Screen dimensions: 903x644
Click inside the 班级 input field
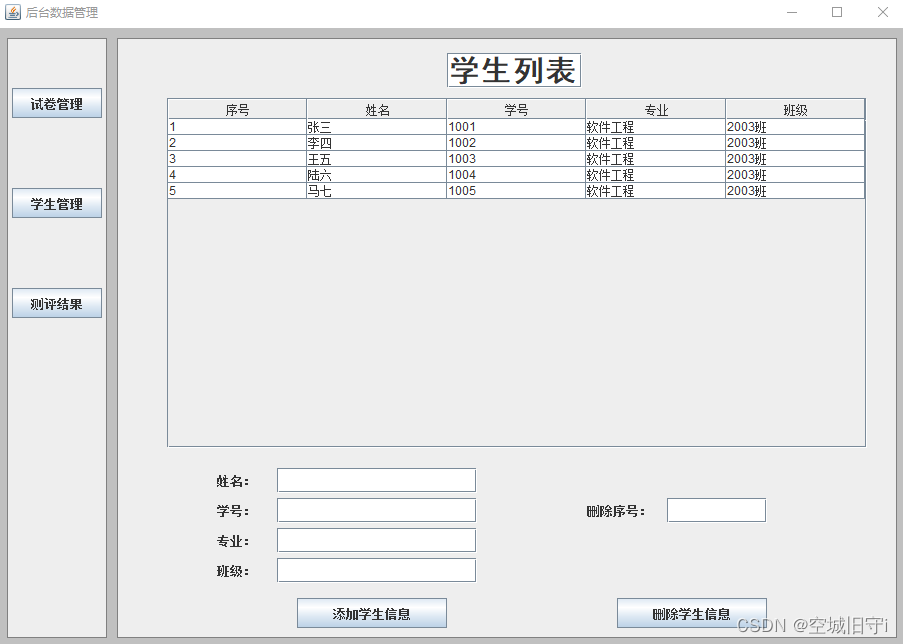coord(375,570)
